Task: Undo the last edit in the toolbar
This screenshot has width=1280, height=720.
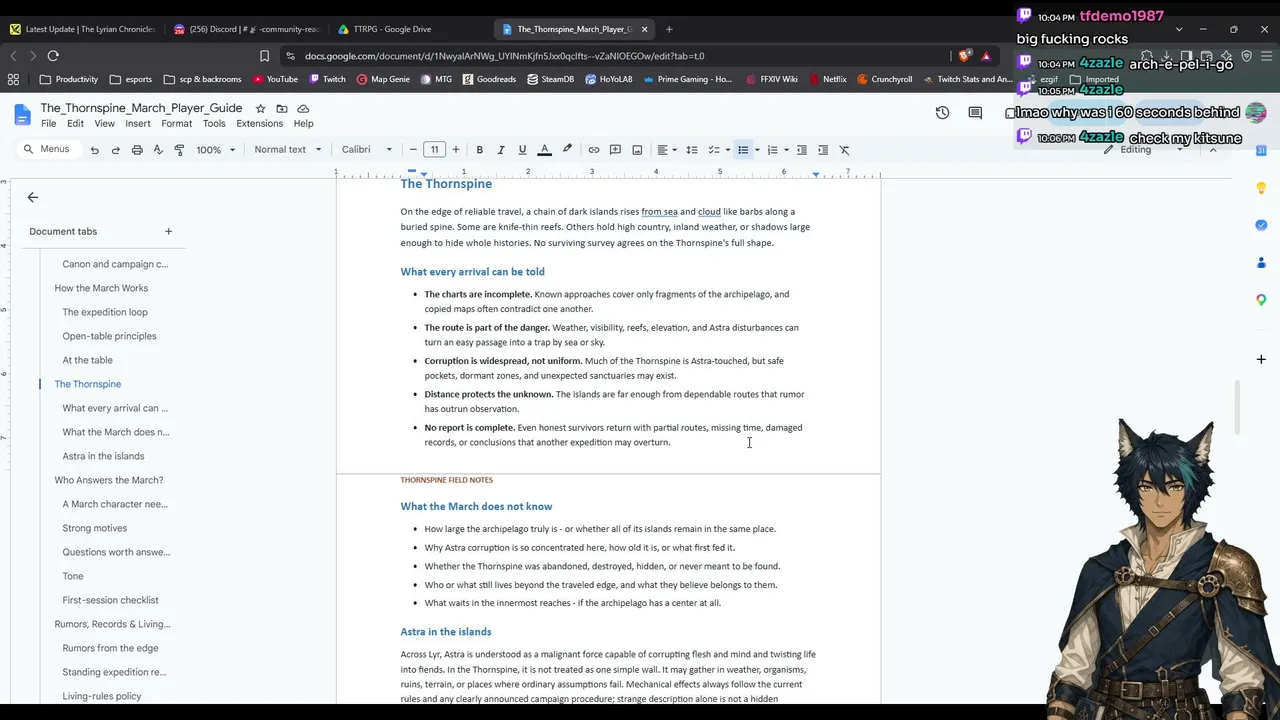Action: click(94, 150)
